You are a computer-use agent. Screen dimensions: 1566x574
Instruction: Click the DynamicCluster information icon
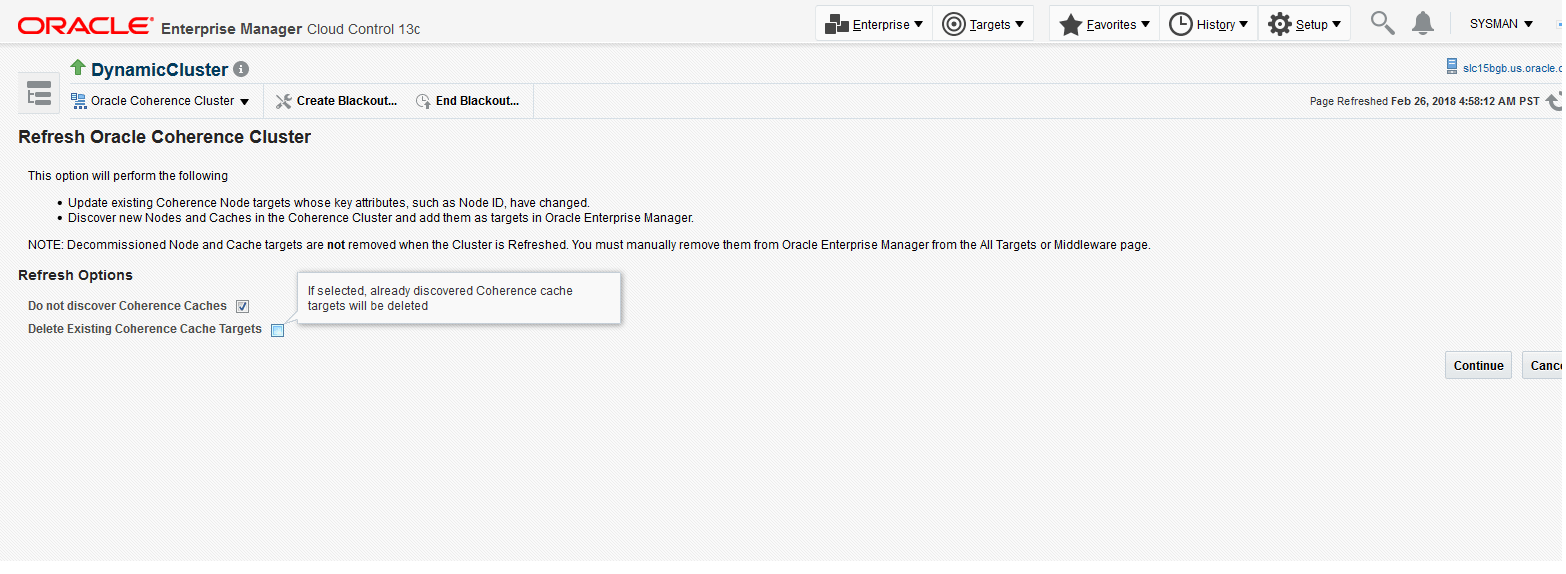pos(240,70)
